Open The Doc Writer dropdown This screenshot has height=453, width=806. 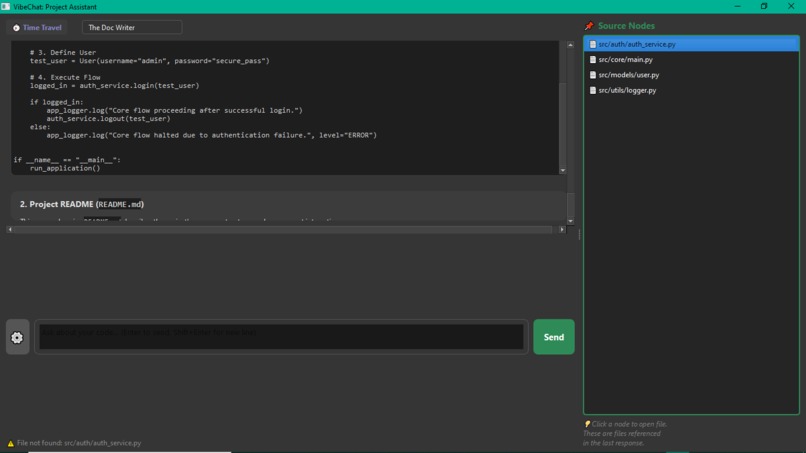132,28
